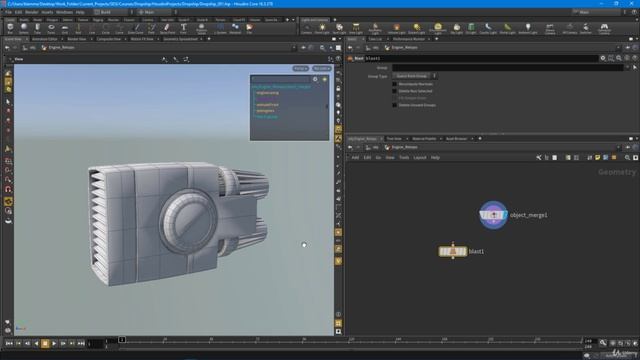
Task: Click the blast1 node name field
Action: pos(481,58)
